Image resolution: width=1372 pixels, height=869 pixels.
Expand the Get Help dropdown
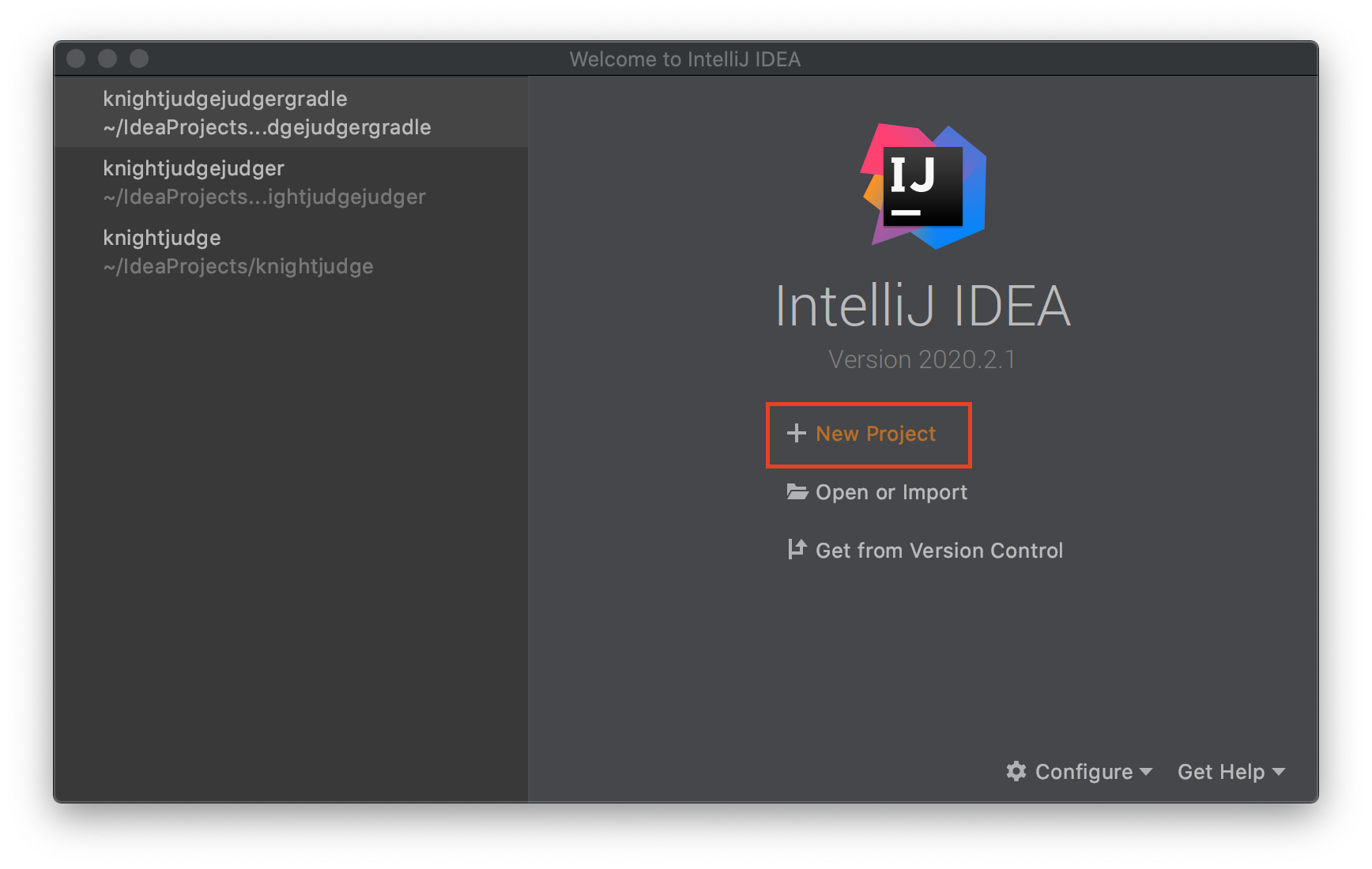pyautogui.click(x=1231, y=772)
